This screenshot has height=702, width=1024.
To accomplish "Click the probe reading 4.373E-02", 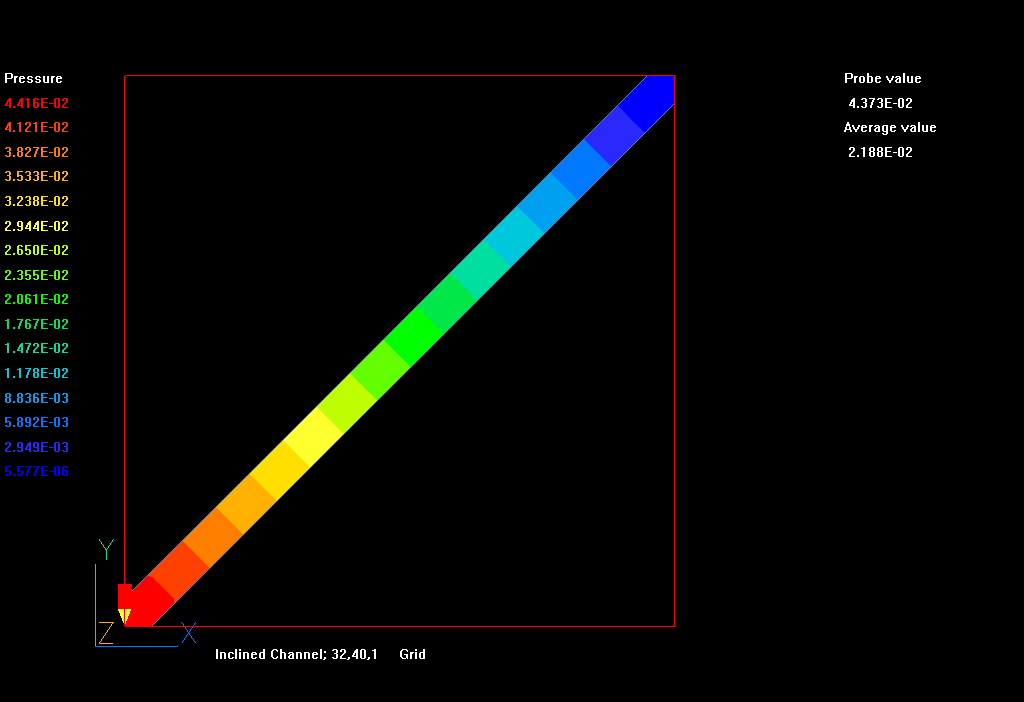I will coord(880,103).
